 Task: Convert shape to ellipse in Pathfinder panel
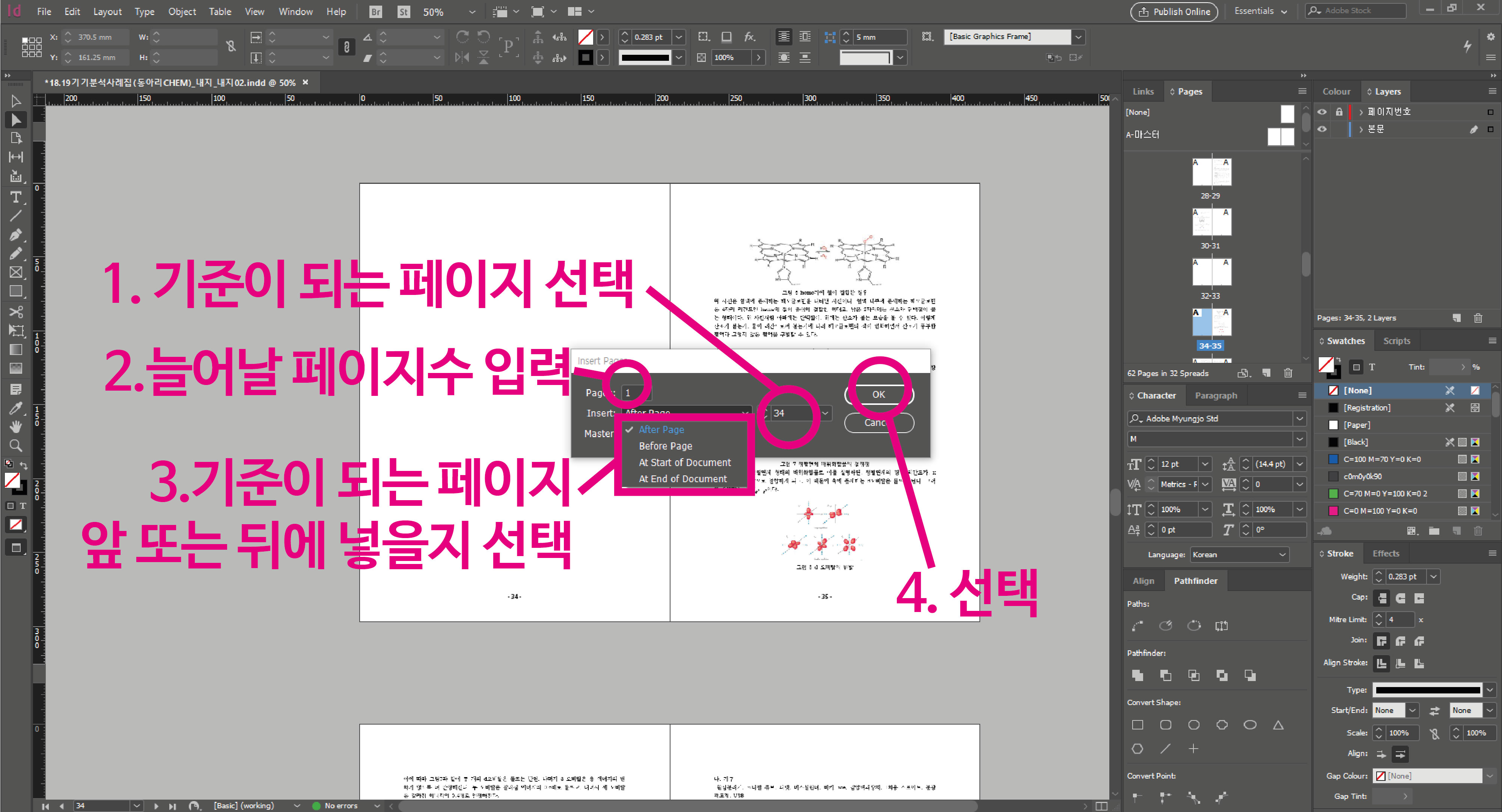coord(1249,725)
